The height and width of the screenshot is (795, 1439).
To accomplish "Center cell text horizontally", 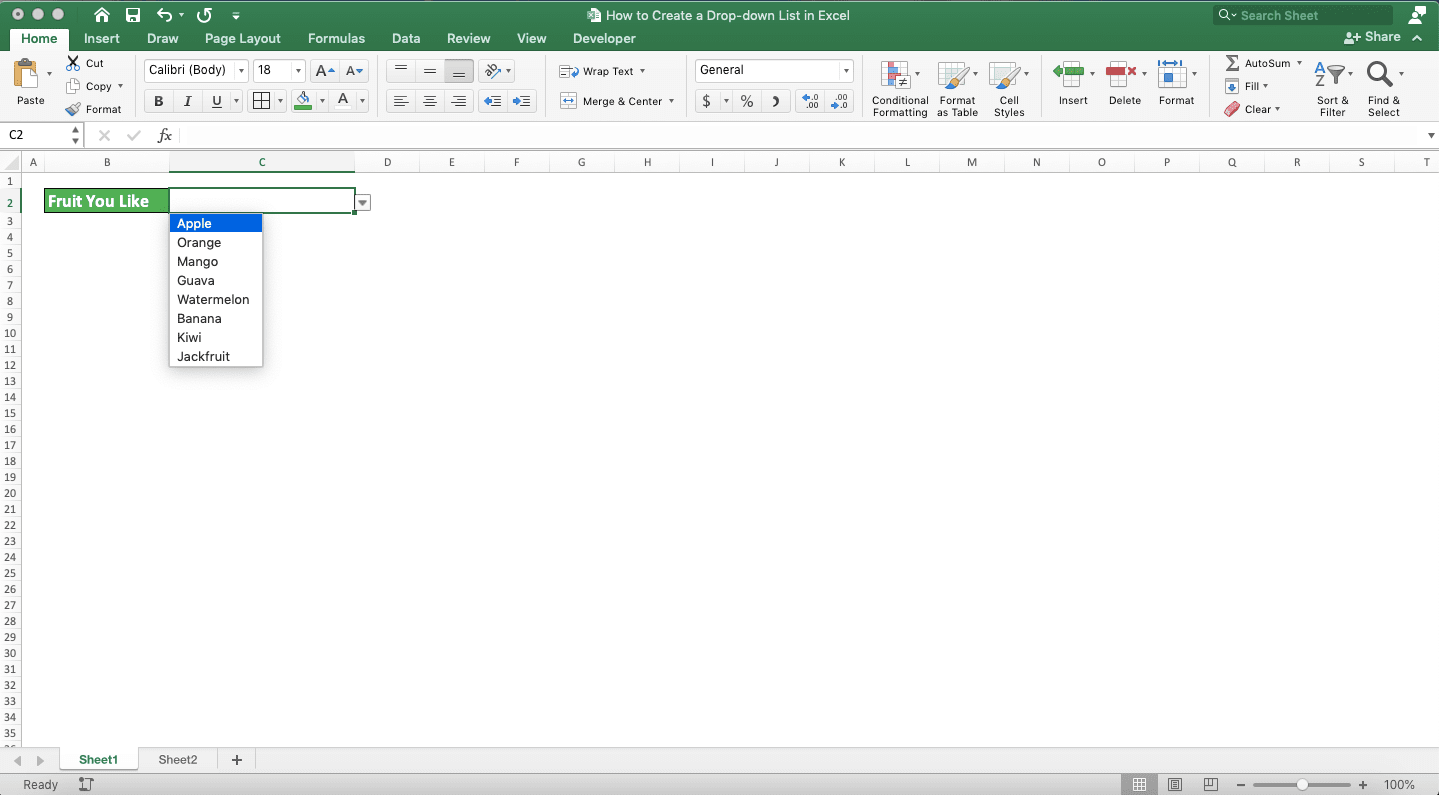I will pyautogui.click(x=430, y=101).
